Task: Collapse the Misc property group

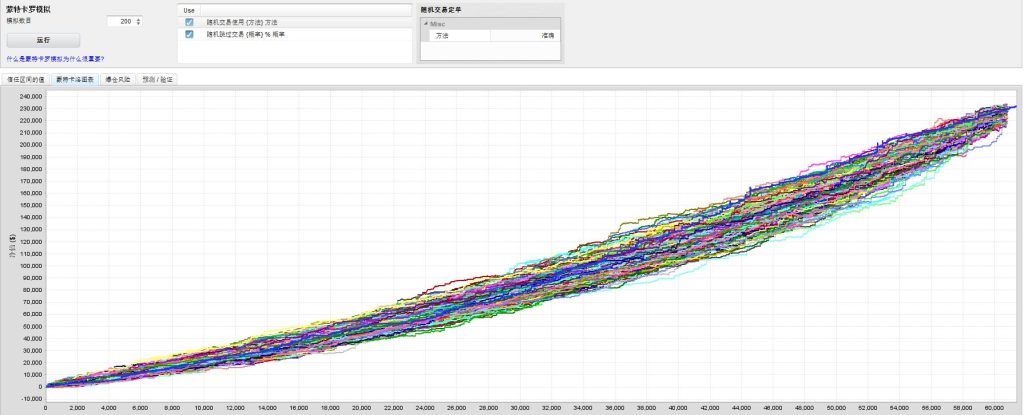Action: click(424, 22)
